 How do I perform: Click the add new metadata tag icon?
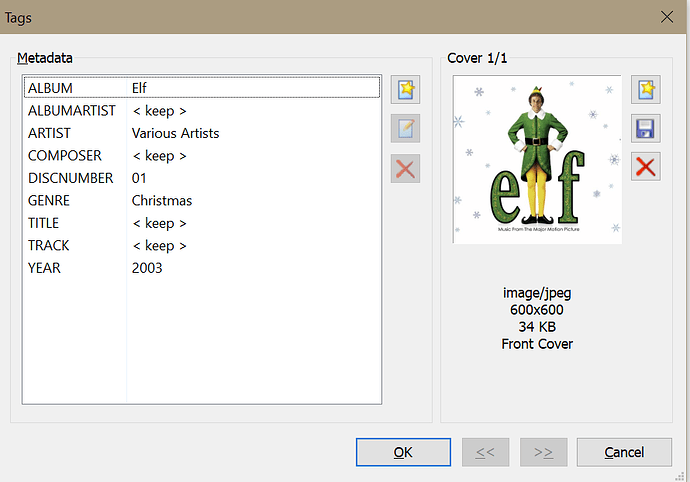coord(405,89)
